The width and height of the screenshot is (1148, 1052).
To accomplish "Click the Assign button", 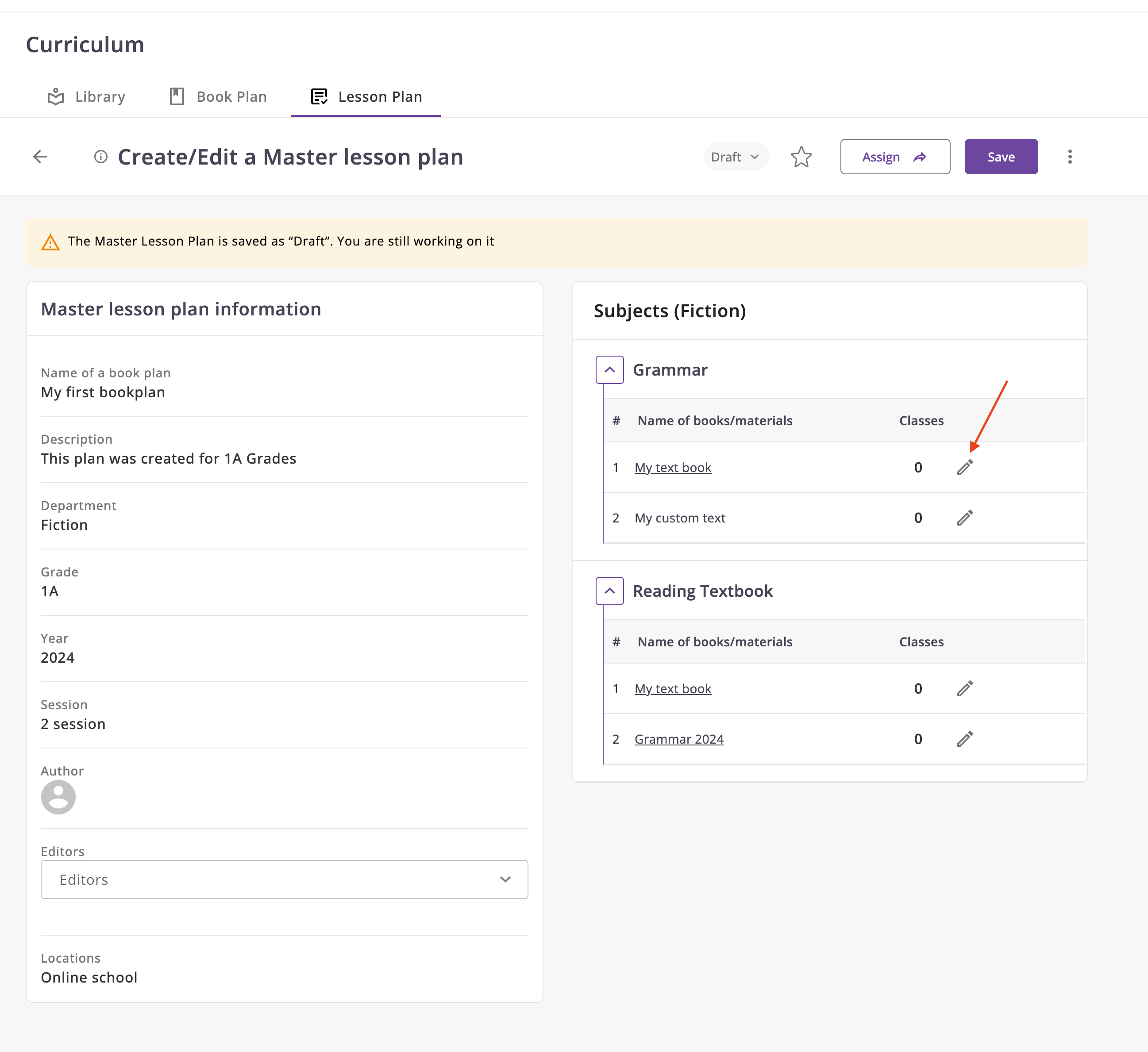I will [x=894, y=157].
